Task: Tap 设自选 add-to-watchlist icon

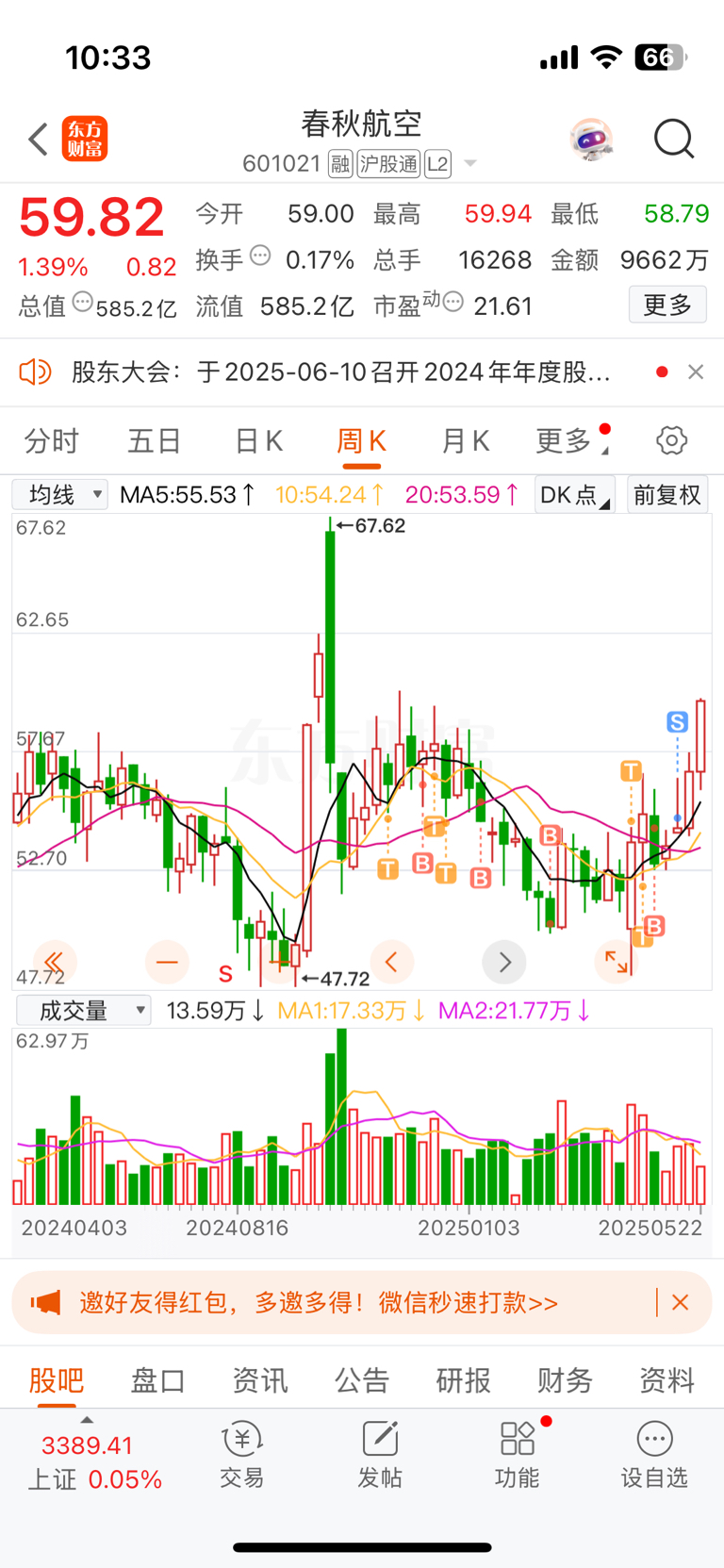Action: [x=654, y=1456]
